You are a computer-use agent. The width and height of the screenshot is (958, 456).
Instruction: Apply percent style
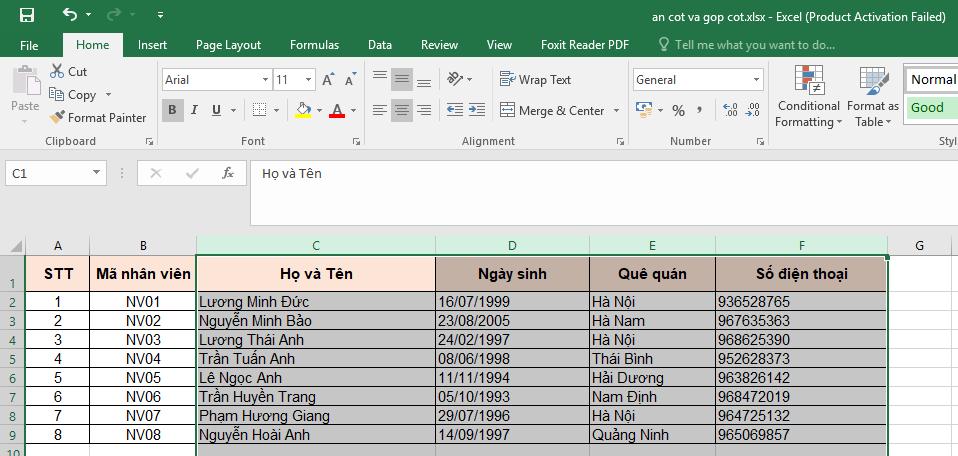[x=678, y=111]
